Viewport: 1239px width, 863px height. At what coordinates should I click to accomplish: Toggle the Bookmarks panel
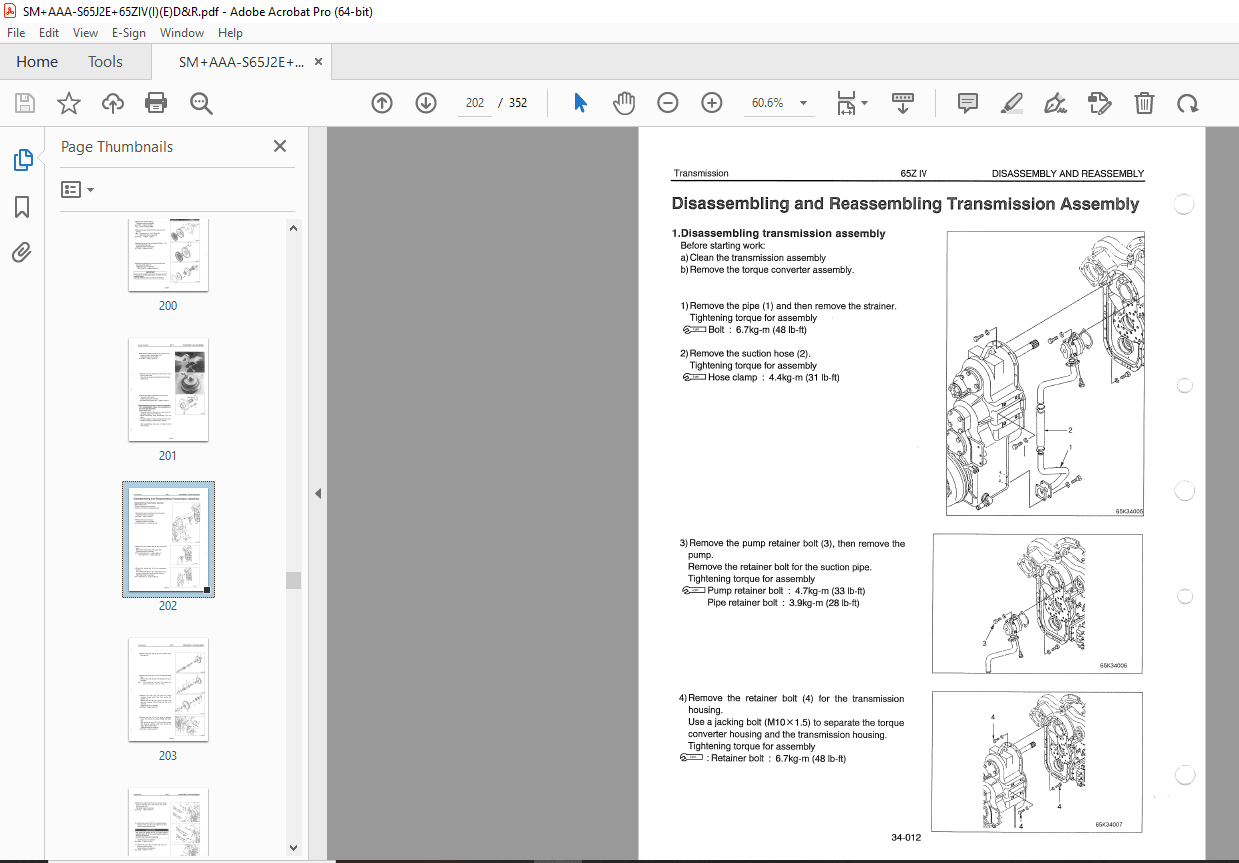point(22,207)
